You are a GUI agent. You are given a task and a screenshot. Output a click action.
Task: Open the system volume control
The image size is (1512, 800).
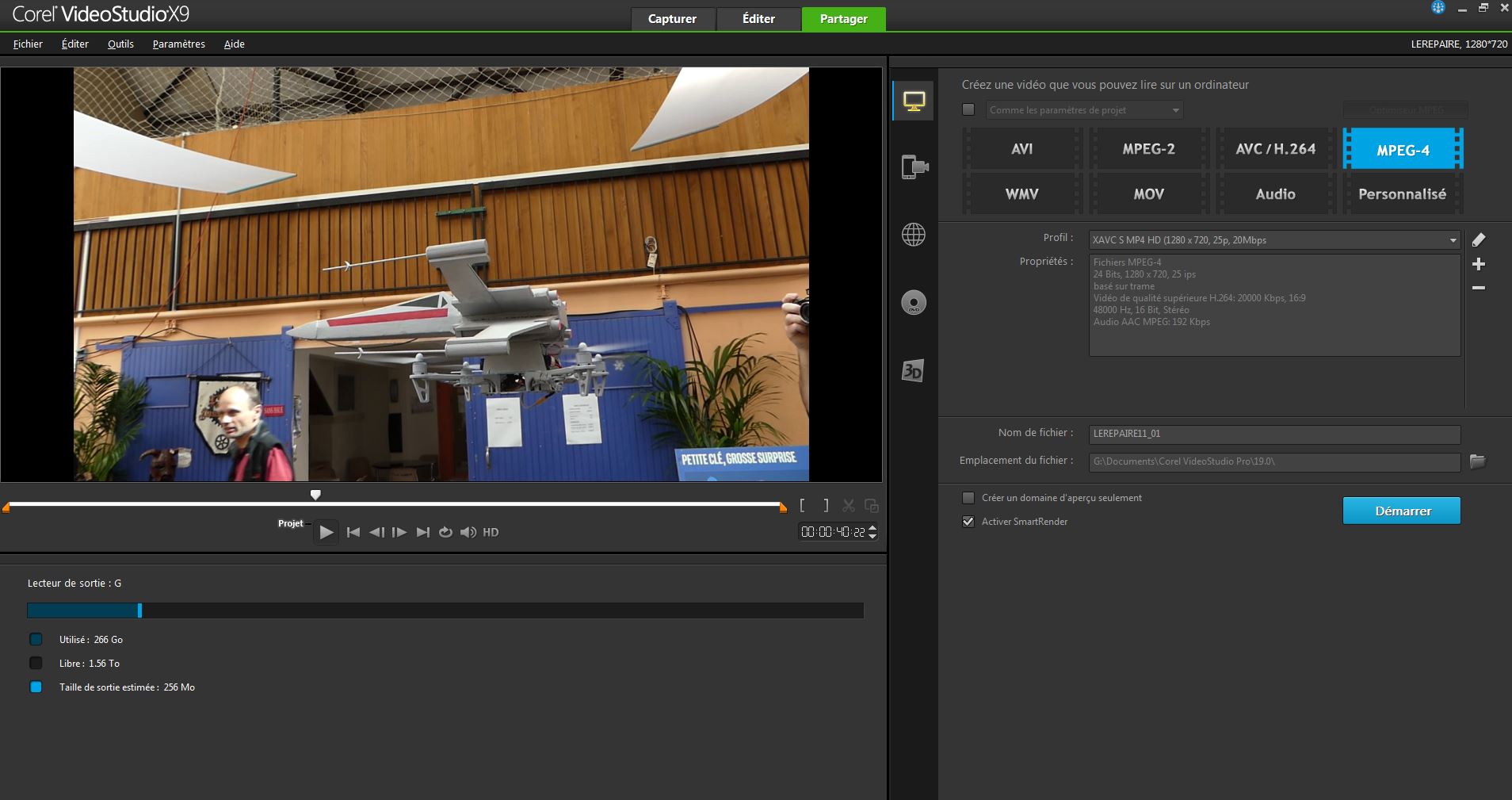(468, 532)
